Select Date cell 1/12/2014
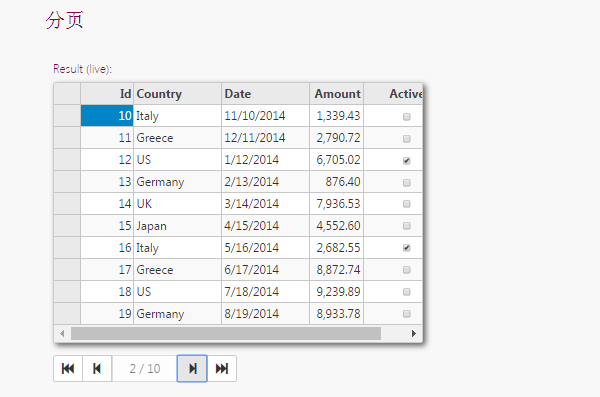 click(265, 160)
